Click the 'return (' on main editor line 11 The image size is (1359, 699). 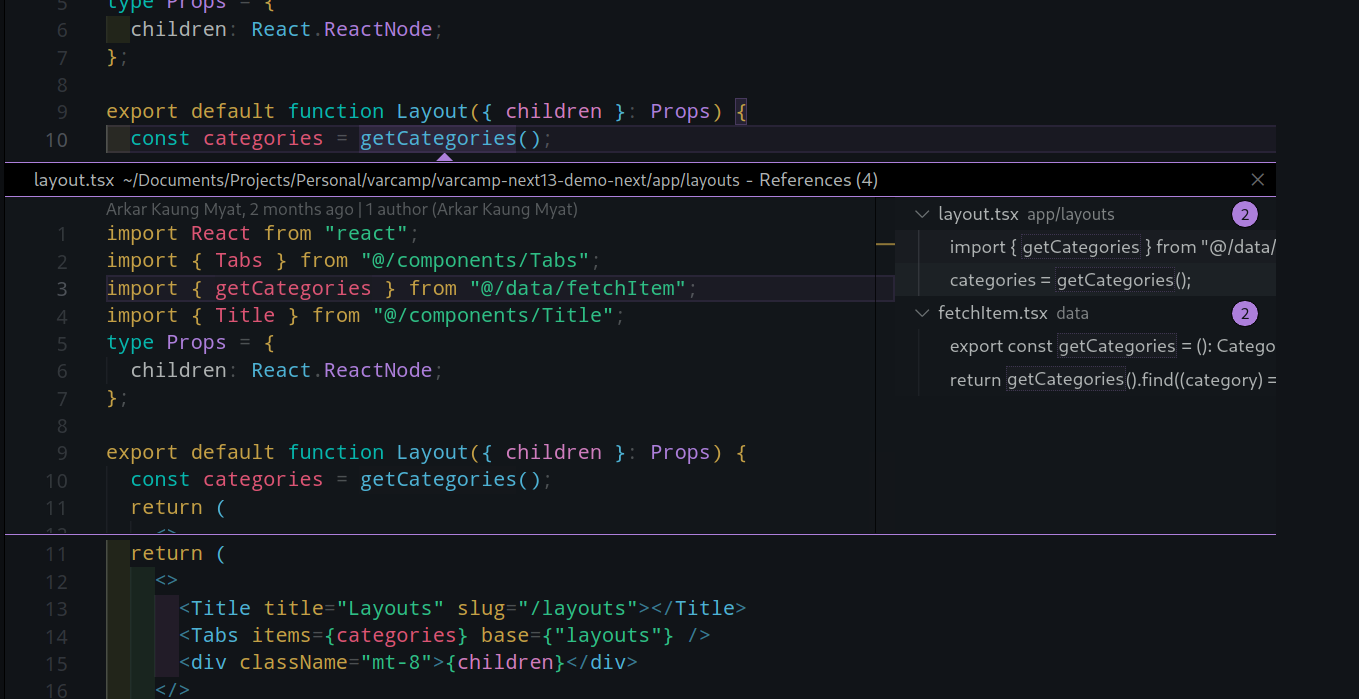(x=179, y=553)
